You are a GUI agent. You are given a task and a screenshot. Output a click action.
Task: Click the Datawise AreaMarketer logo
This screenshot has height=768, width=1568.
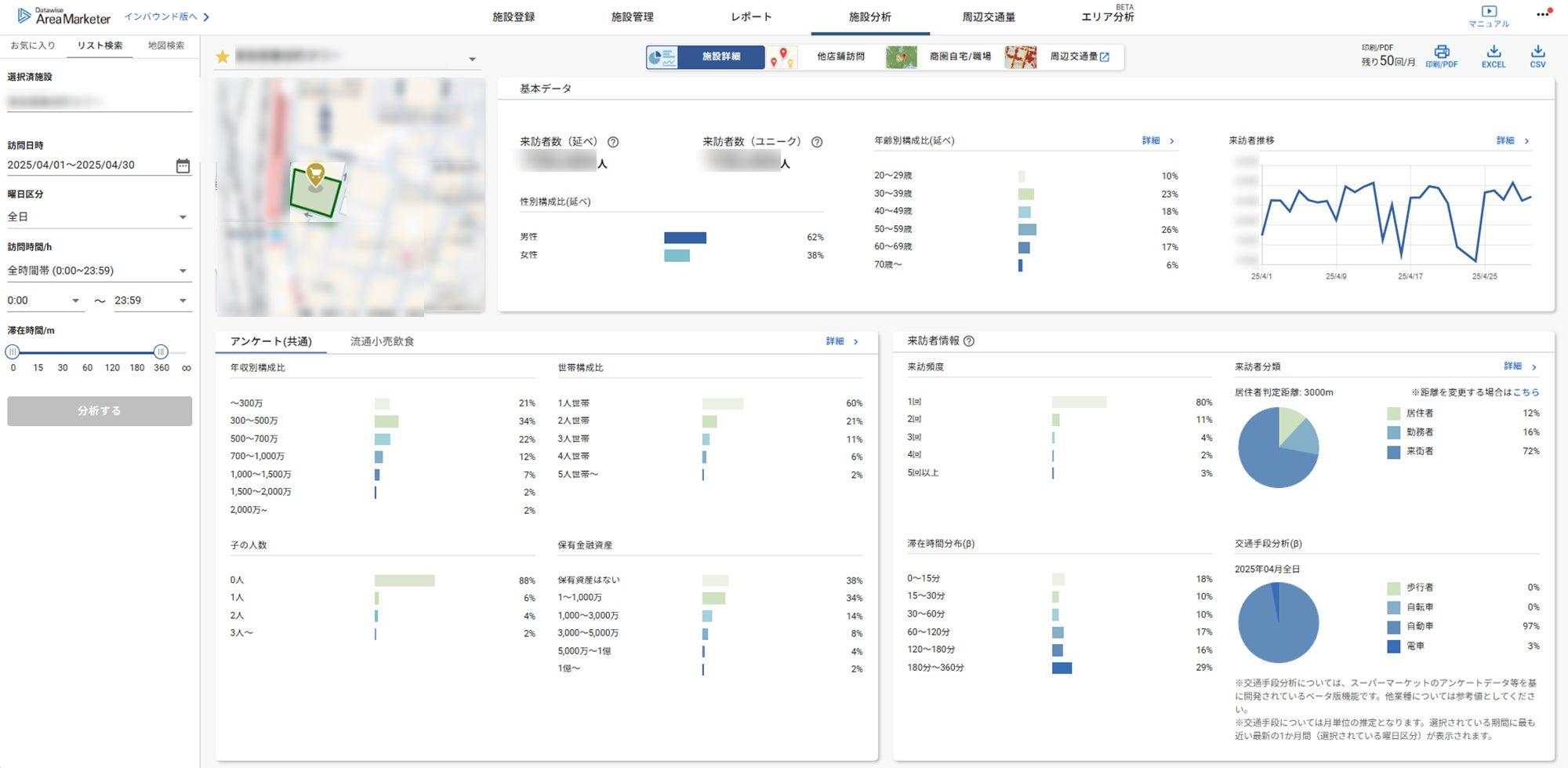64,16
